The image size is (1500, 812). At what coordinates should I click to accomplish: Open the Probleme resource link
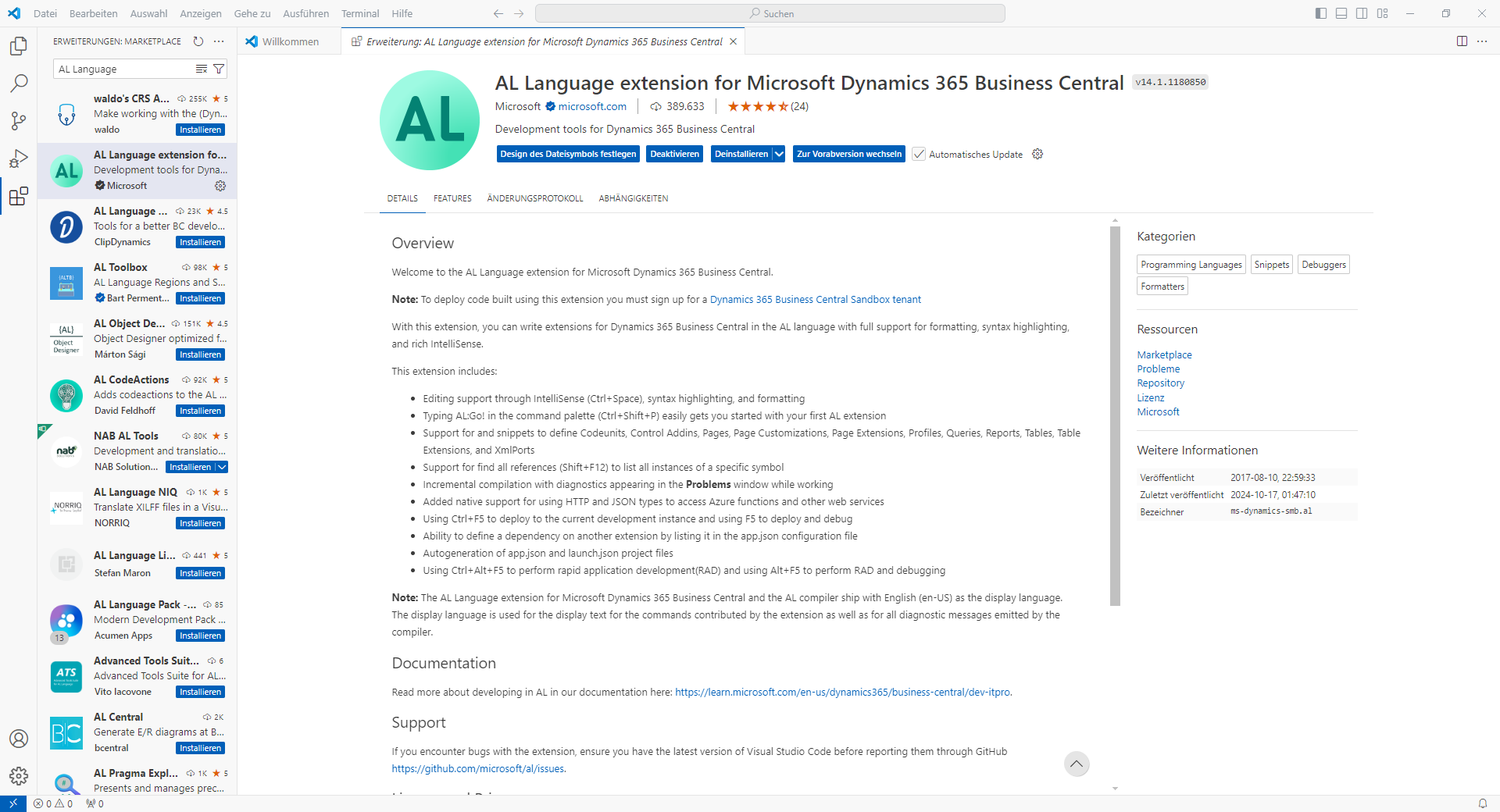[1159, 369]
